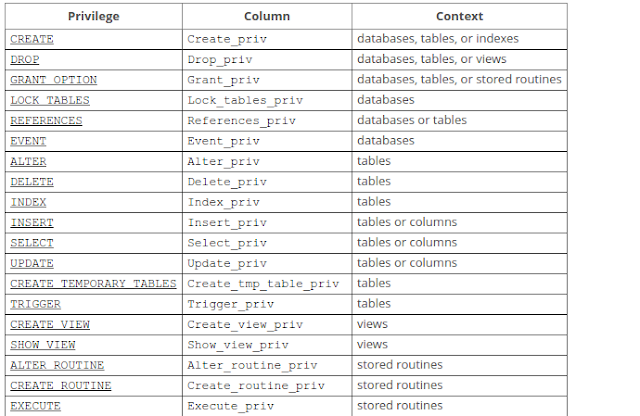Open the INDEX privilege link
The image size is (640, 416).
pyautogui.click(x=28, y=202)
